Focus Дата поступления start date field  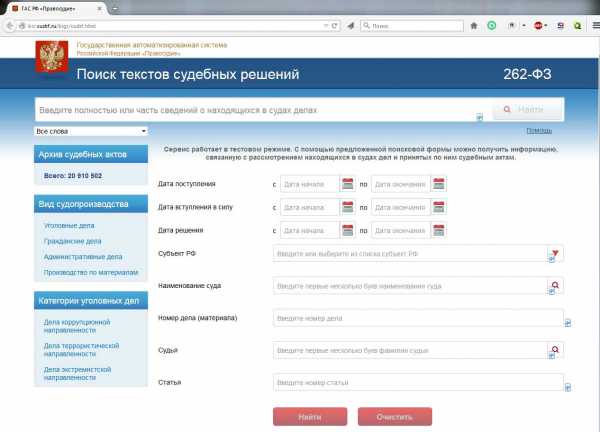click(310, 184)
